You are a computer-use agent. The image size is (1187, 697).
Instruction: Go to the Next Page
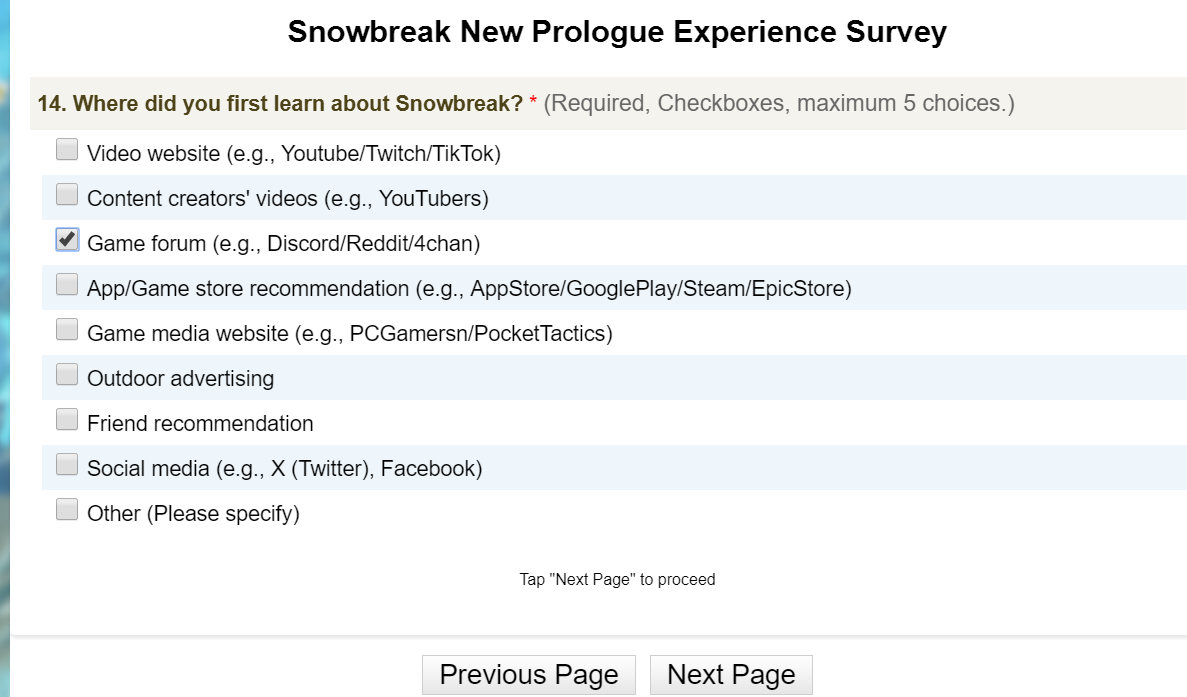click(731, 674)
